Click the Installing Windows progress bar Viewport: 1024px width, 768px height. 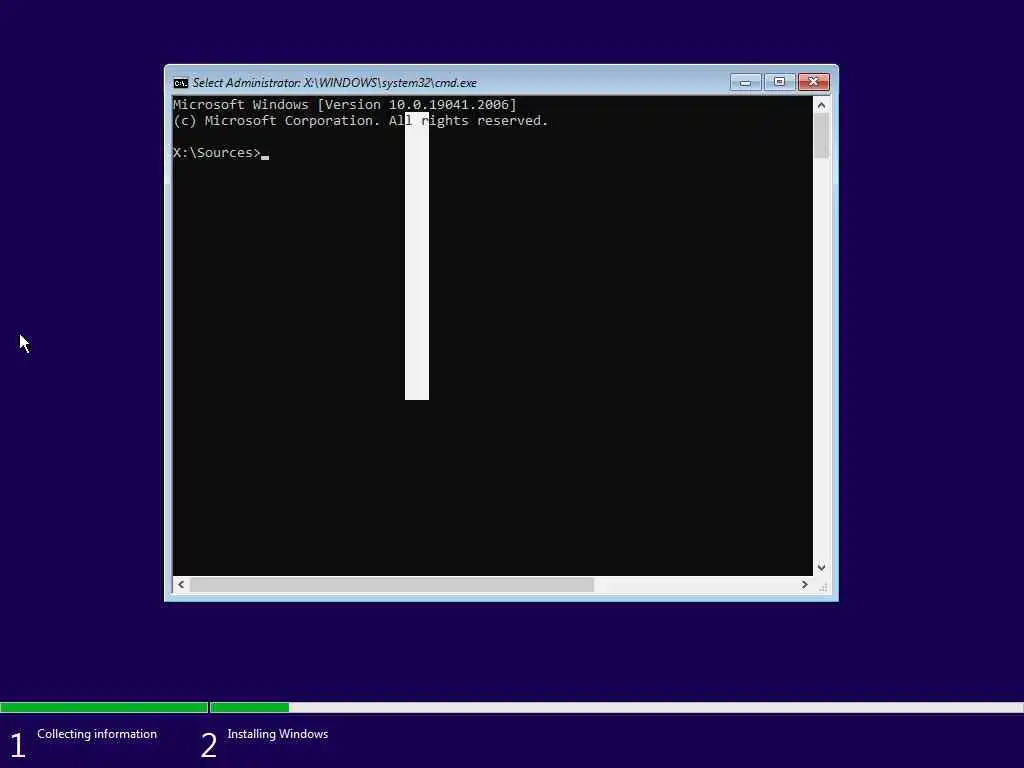616,707
